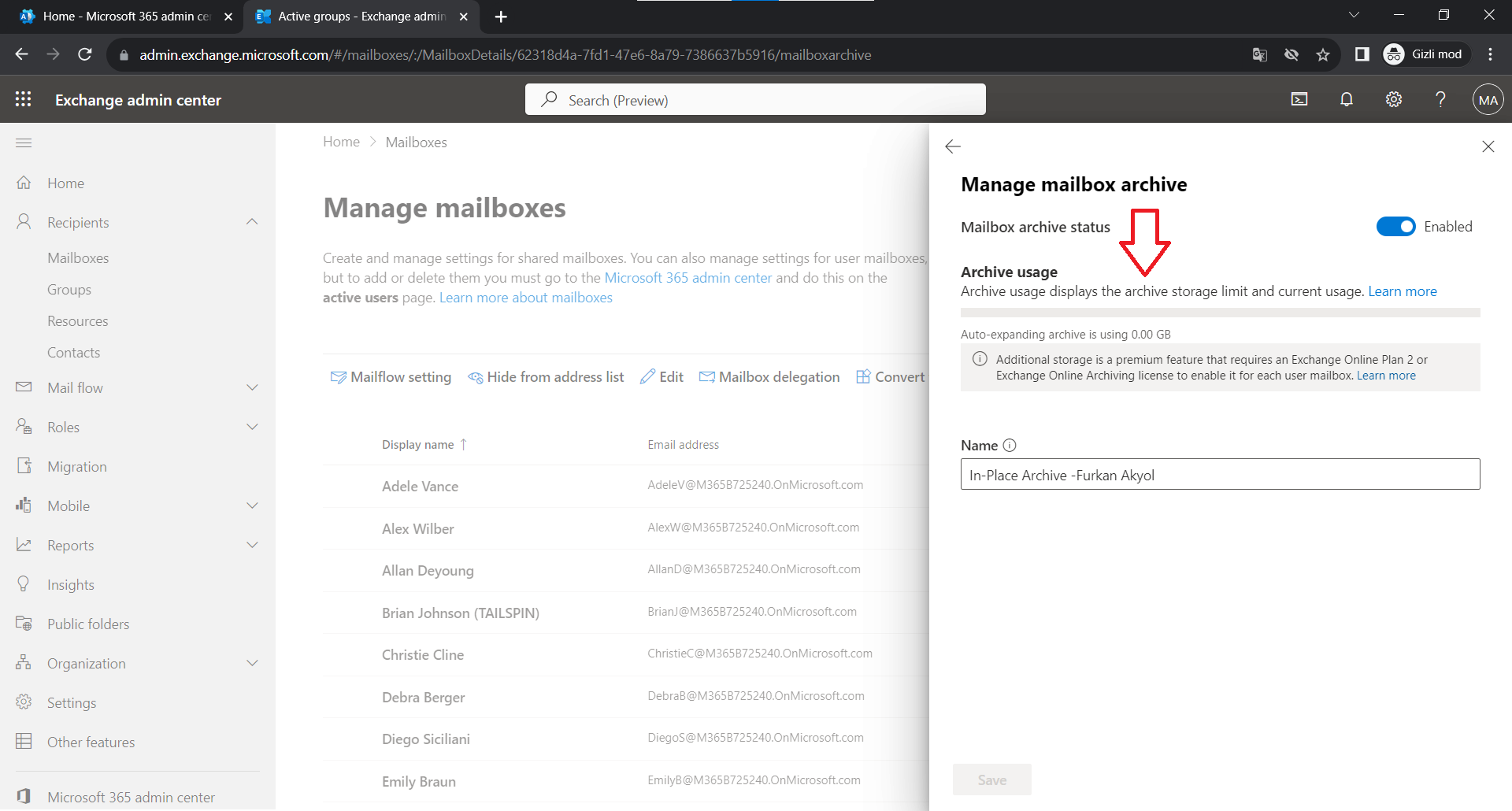Collapse the left navigation hamburger menu
Image resolution: width=1512 pixels, height=811 pixels.
24,143
